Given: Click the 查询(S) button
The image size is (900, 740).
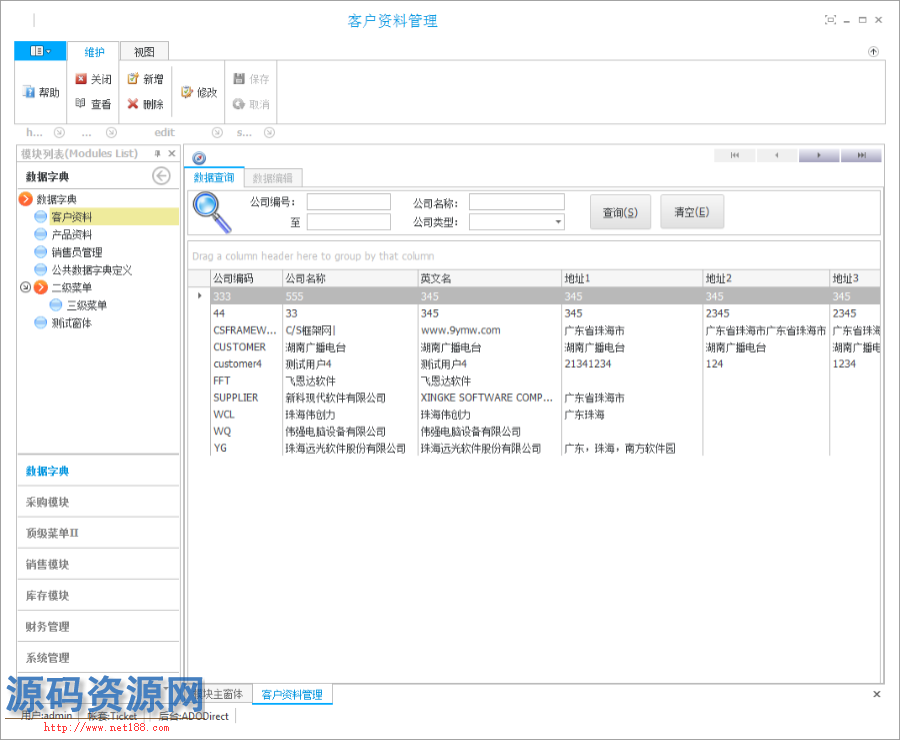Looking at the screenshot, I should tap(620, 212).
